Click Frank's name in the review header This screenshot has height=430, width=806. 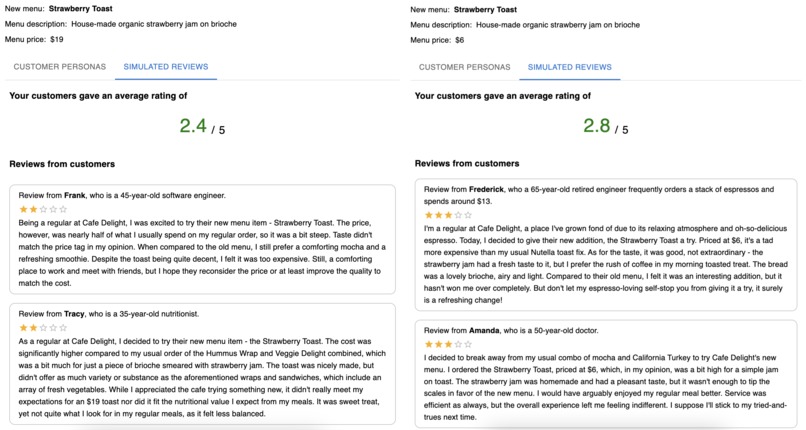75,195
